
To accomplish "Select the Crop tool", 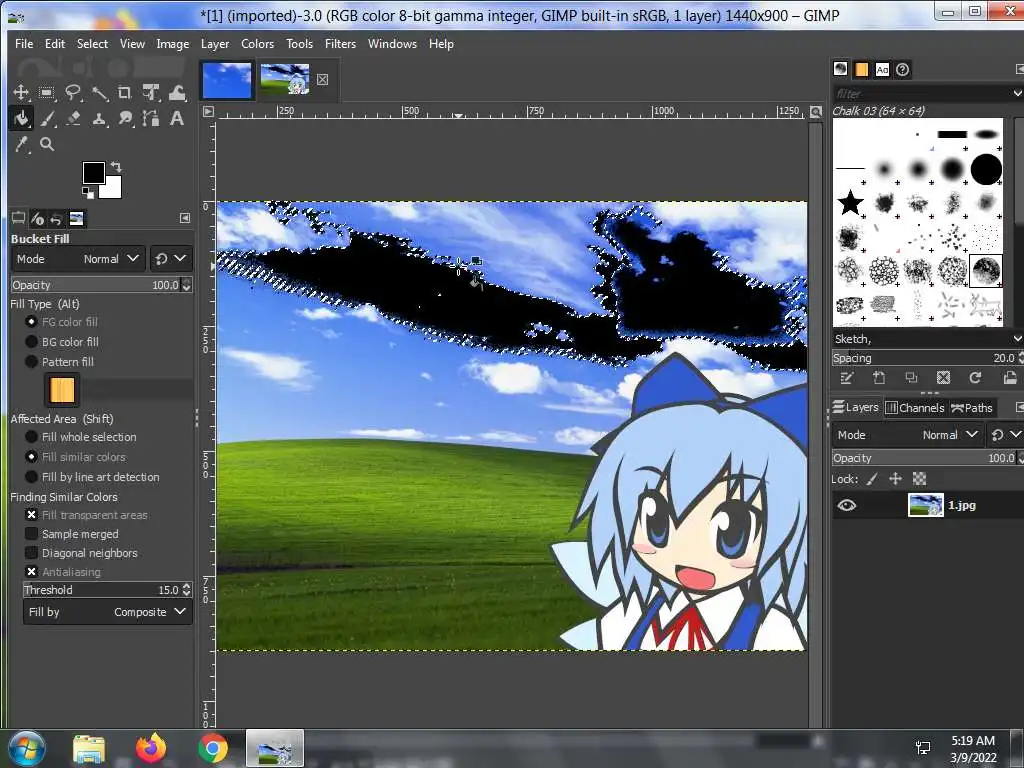I will pos(125,93).
